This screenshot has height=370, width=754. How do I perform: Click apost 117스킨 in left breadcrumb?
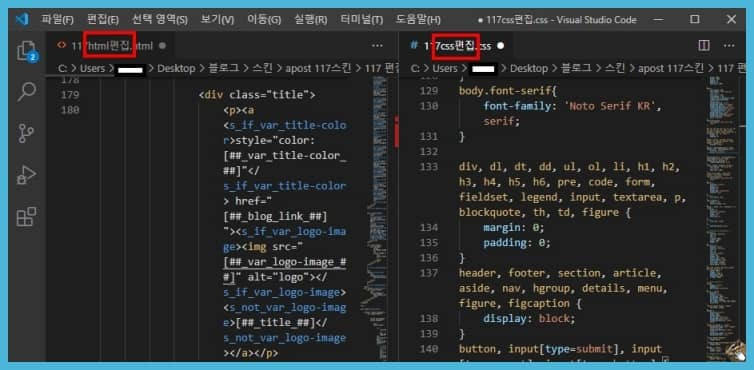pos(319,68)
